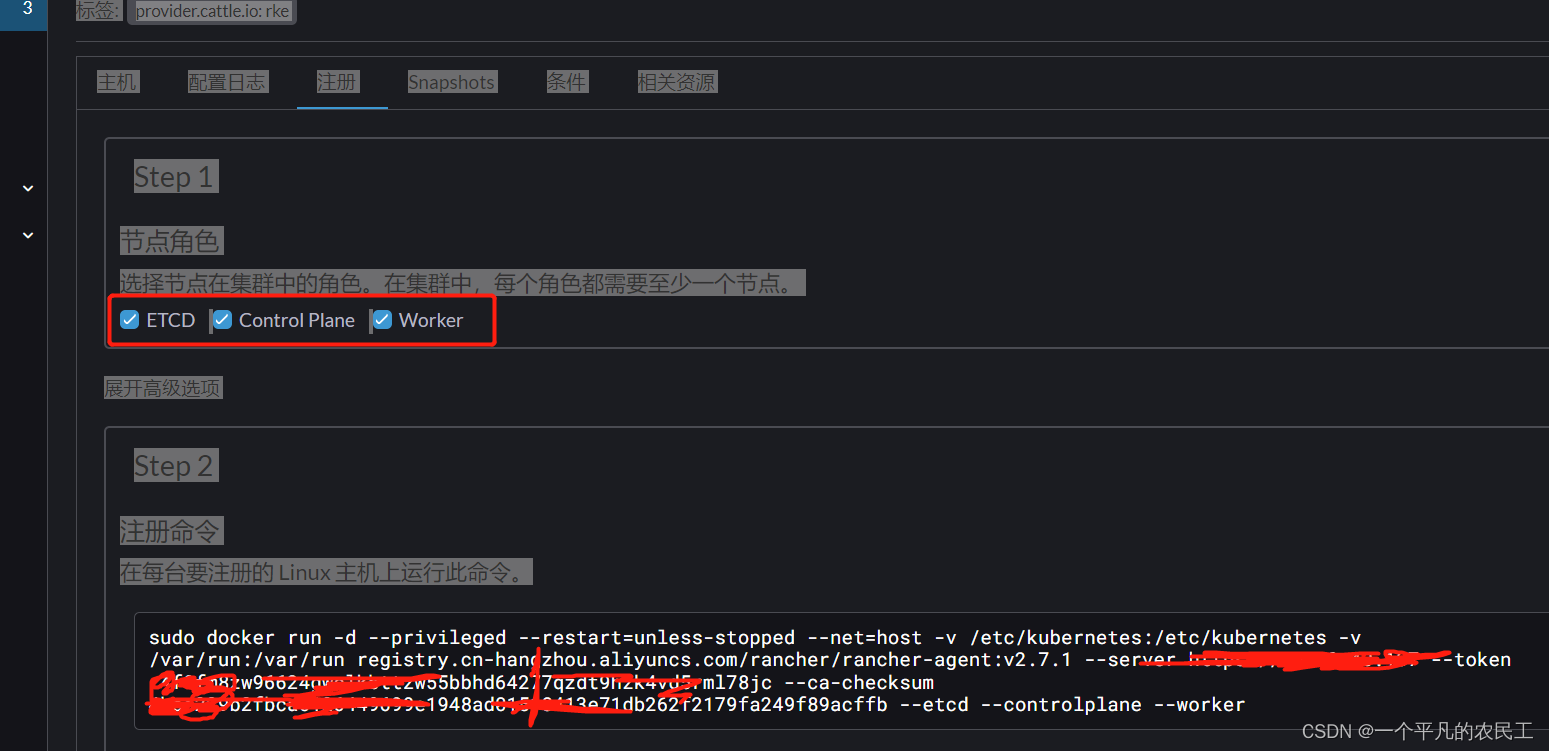This screenshot has width=1549, height=751.
Task: Uncheck the ETCD role checkbox
Action: 129,320
